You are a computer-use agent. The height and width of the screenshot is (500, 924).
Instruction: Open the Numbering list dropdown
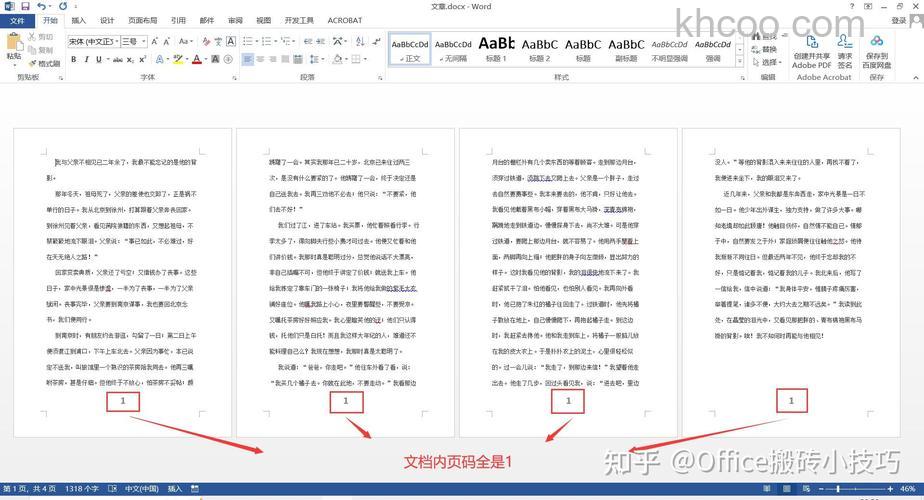[276, 41]
